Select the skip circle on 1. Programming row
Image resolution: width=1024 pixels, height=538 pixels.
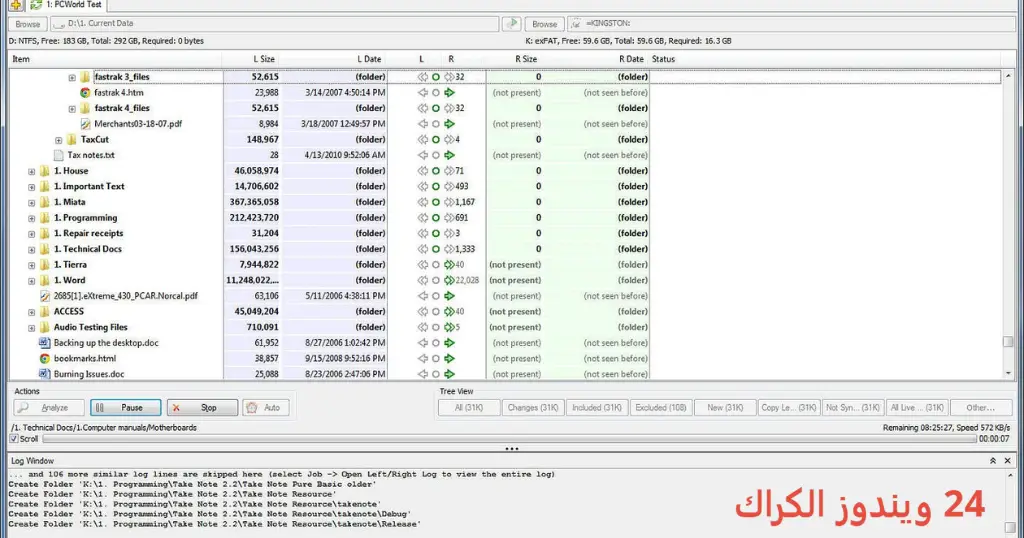pos(436,218)
